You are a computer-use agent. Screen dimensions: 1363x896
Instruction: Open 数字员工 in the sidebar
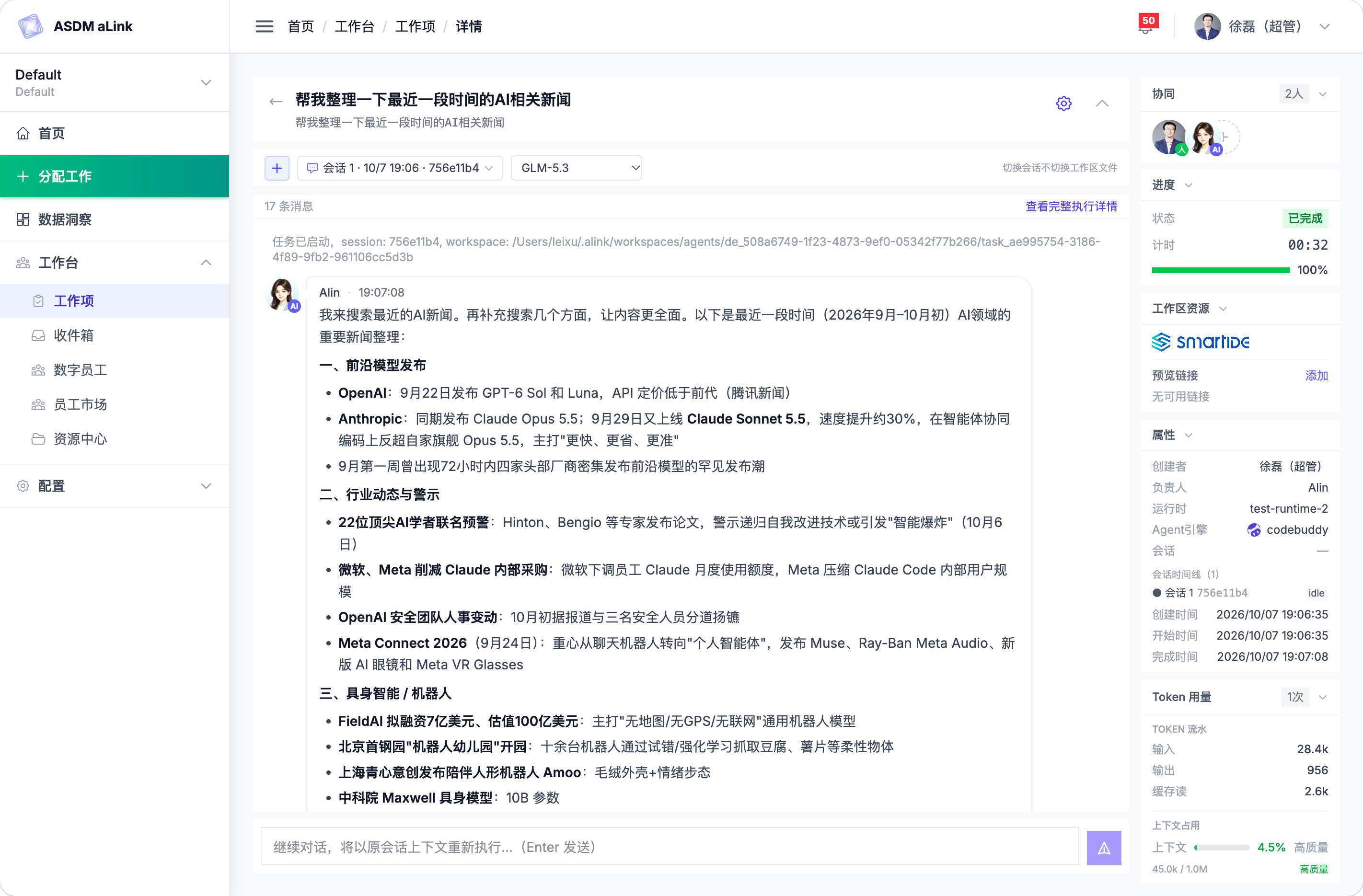point(115,370)
